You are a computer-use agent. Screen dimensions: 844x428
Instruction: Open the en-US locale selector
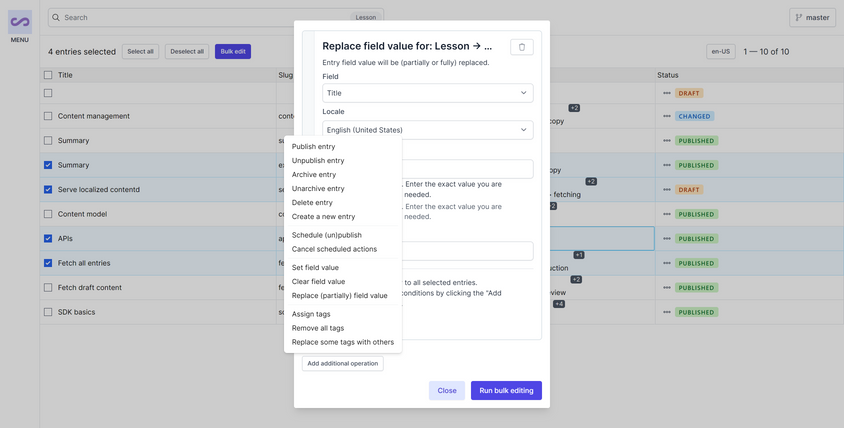coord(720,52)
